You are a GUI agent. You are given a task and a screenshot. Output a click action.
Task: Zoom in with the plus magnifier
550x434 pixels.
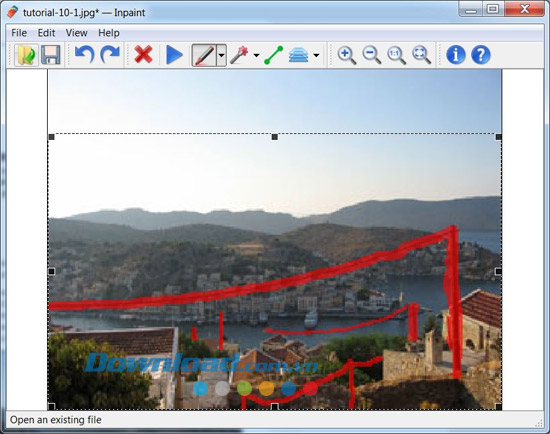[x=347, y=55]
